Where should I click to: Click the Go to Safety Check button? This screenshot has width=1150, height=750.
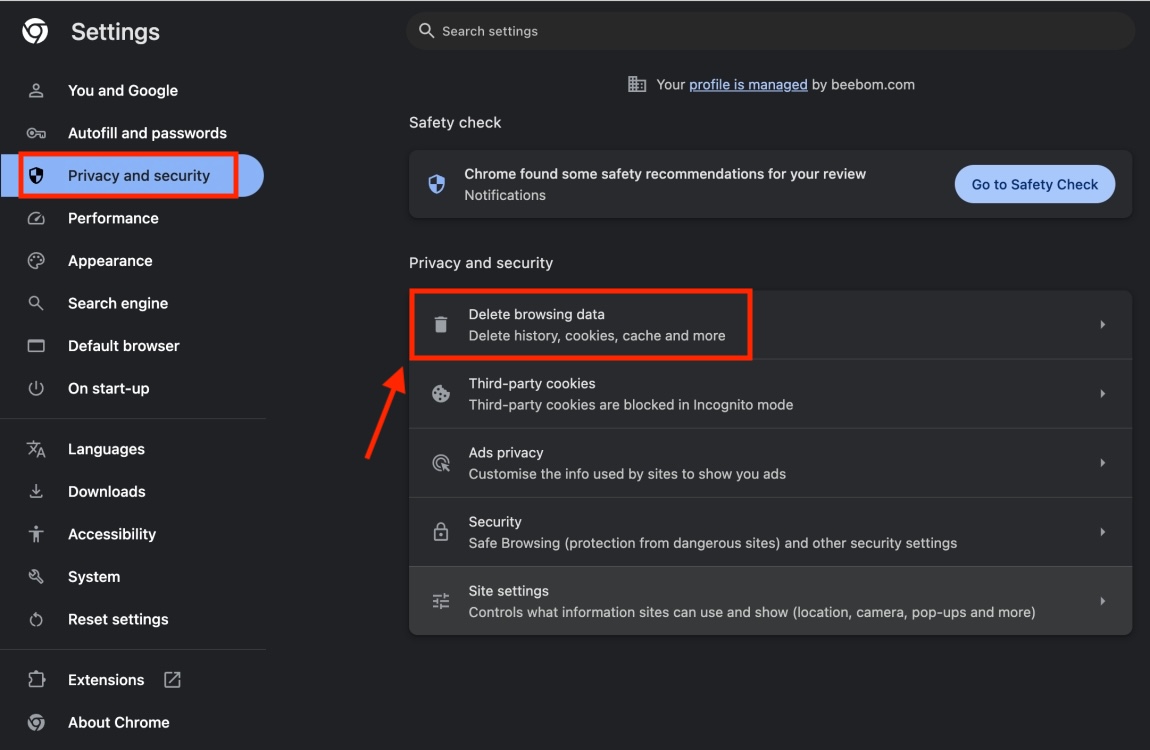pyautogui.click(x=1034, y=184)
